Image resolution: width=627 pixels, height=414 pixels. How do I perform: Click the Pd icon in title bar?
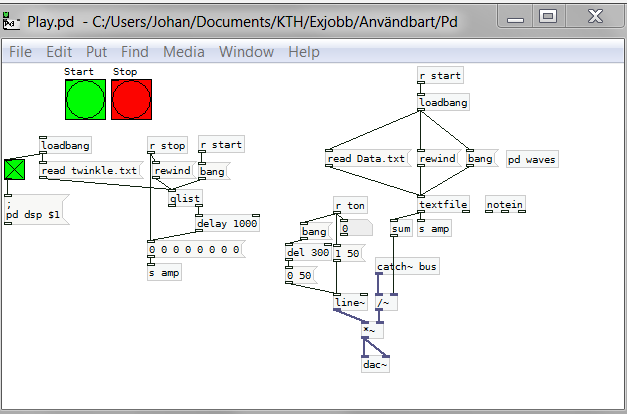click(11, 21)
